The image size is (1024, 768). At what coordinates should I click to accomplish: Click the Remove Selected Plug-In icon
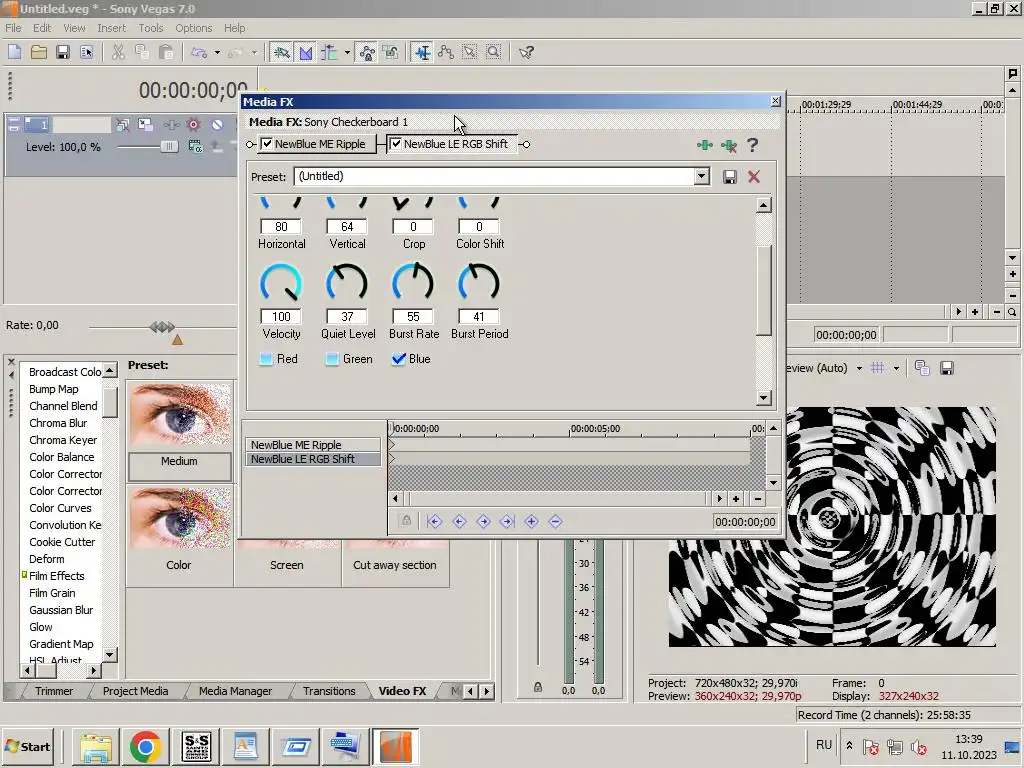[729, 145]
